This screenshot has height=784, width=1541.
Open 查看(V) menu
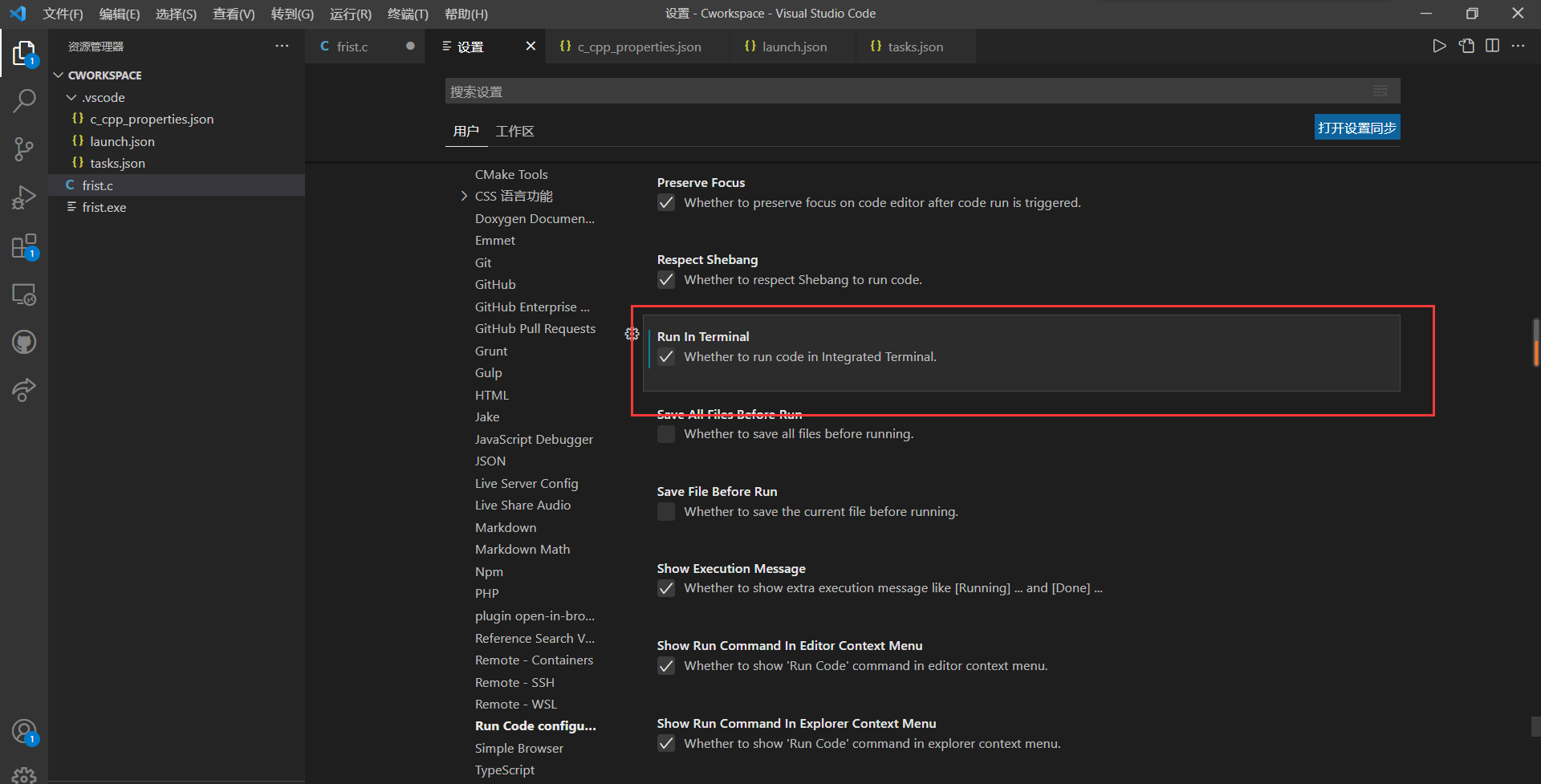click(234, 14)
